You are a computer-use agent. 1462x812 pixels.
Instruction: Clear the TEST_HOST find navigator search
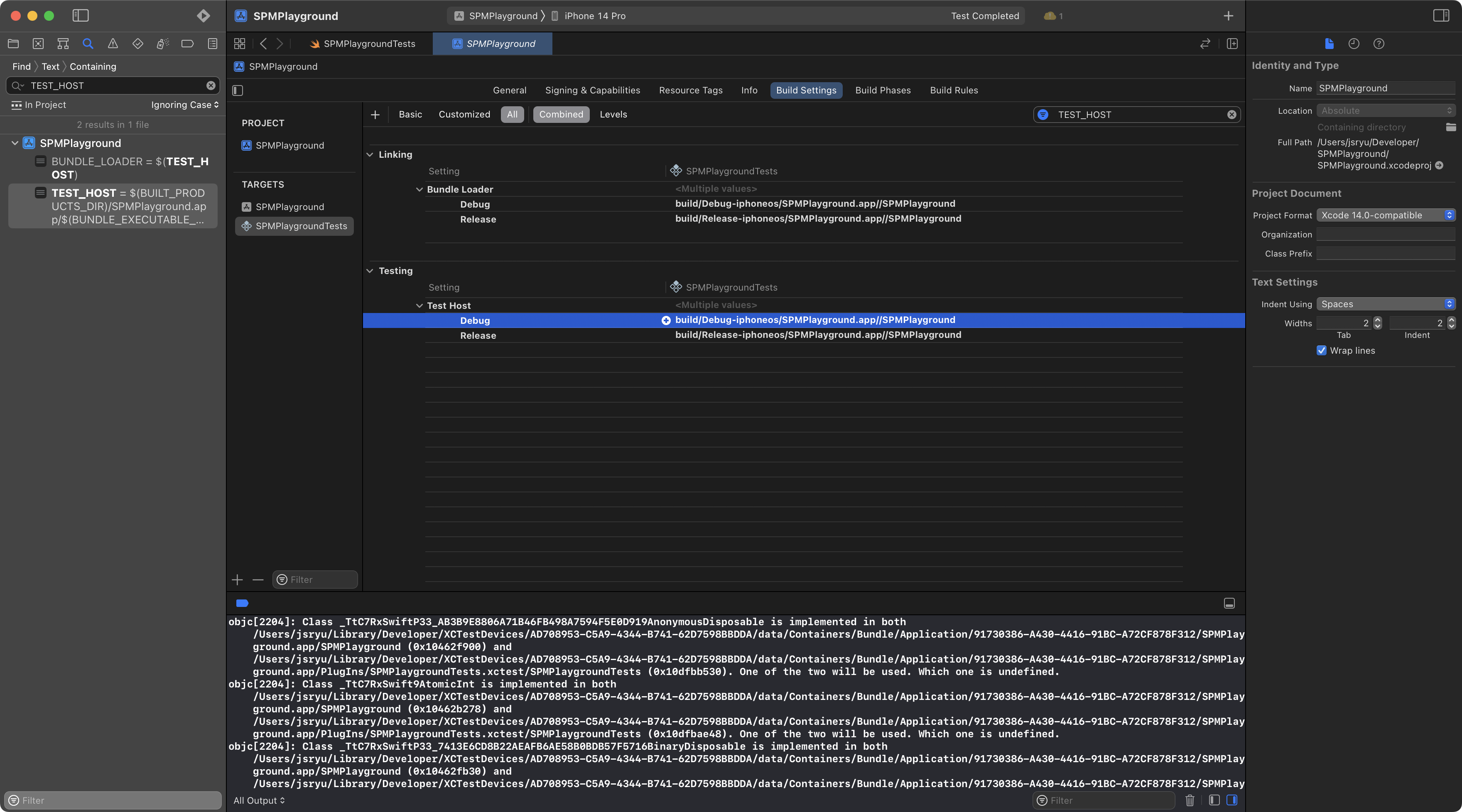[x=211, y=86]
